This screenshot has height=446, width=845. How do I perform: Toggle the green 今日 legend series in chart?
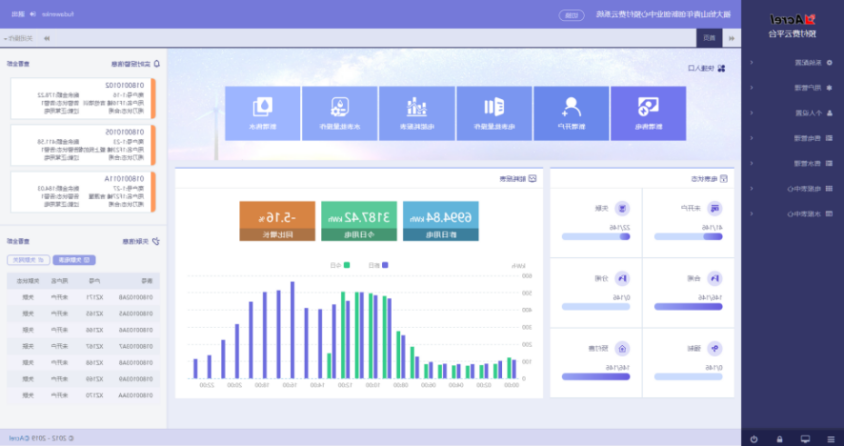pyautogui.click(x=341, y=265)
